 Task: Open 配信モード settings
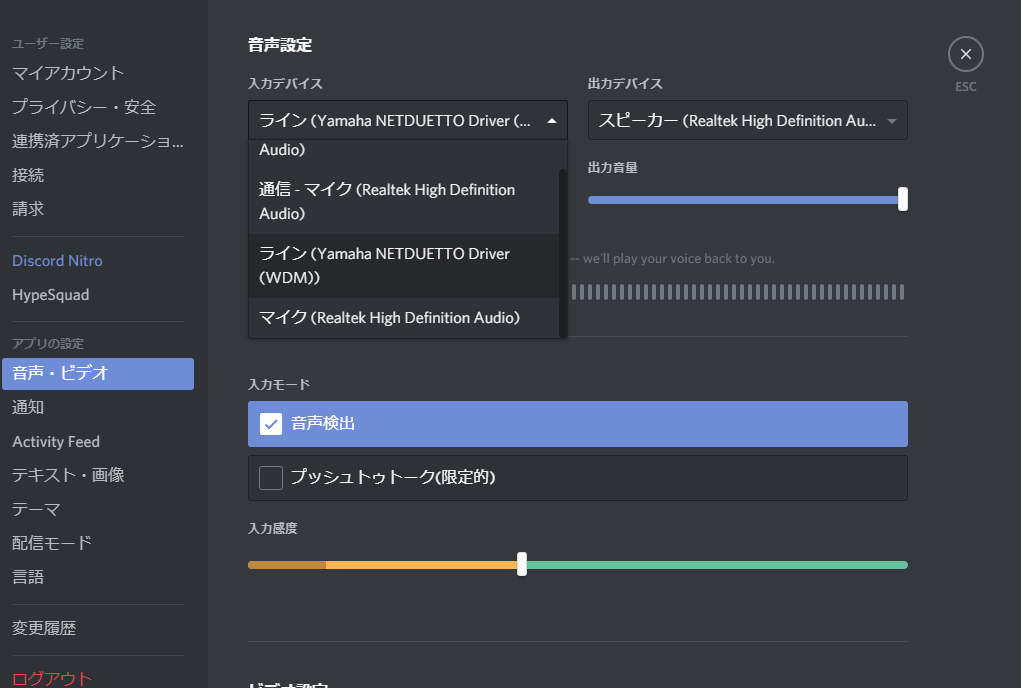coord(52,543)
